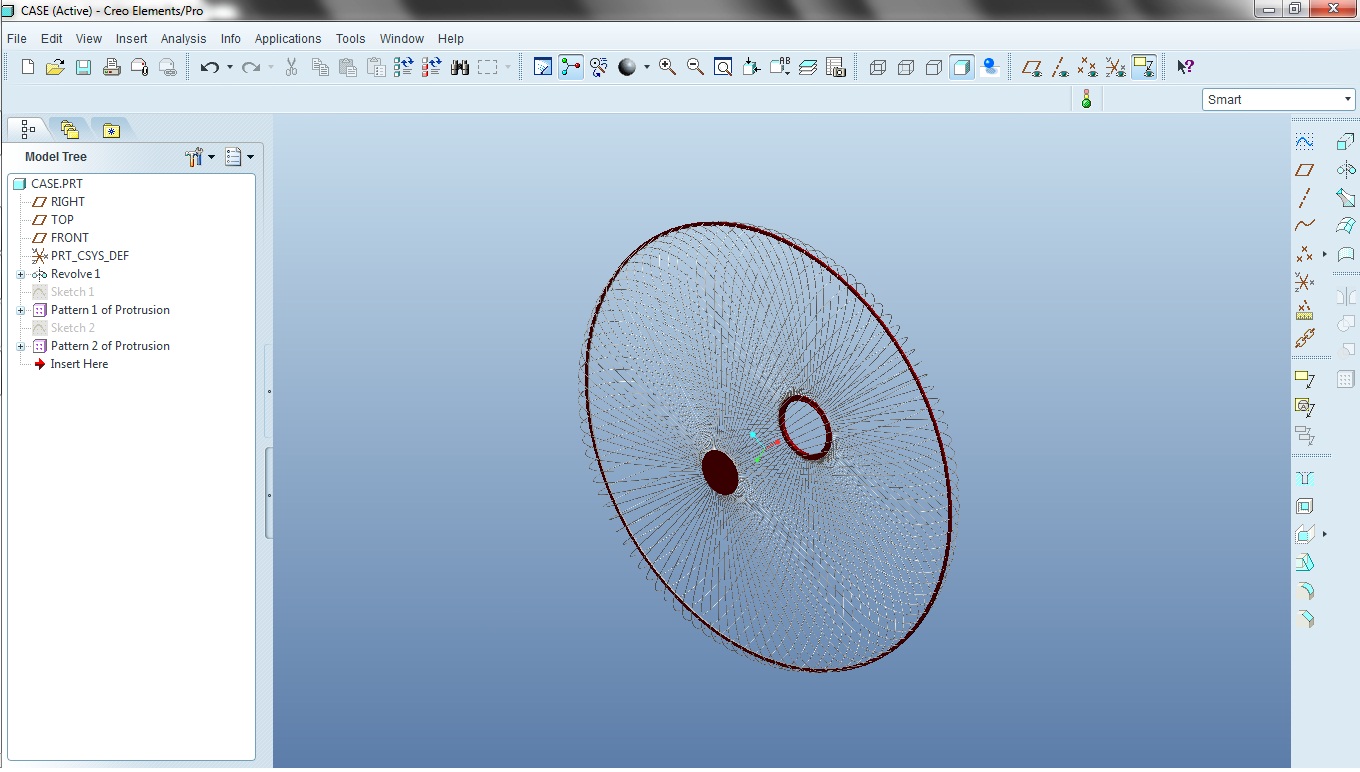The height and width of the screenshot is (772, 1360).
Task: Select the Variable Section Sweep tool icon
Action: pyautogui.click(x=1346, y=198)
